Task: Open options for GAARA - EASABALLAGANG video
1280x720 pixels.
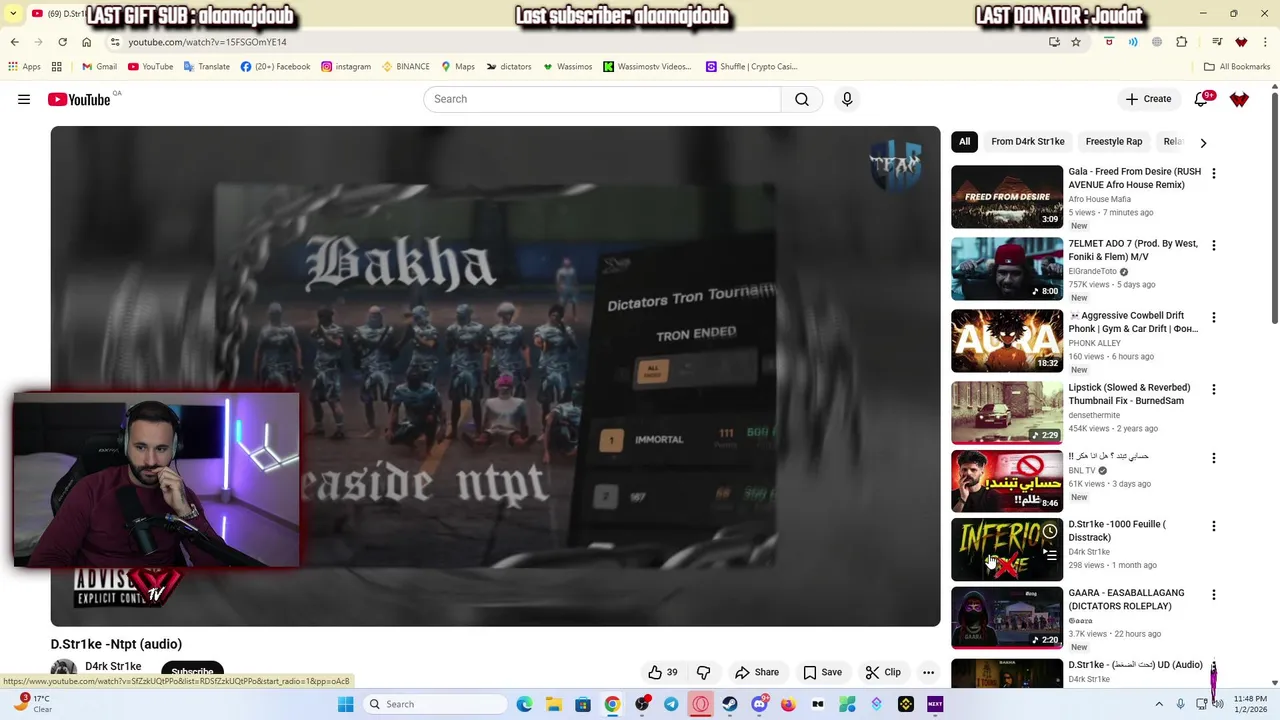Action: 1214,594
